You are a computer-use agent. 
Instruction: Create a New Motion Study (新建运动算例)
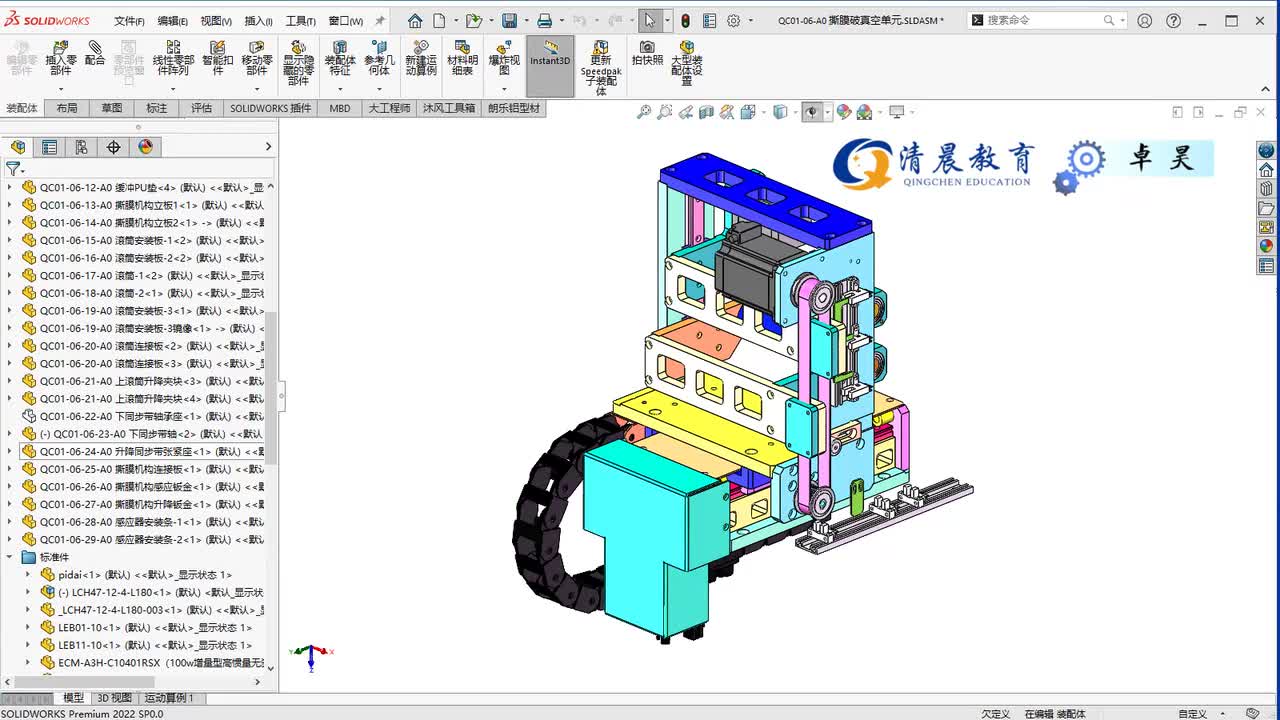point(421,58)
